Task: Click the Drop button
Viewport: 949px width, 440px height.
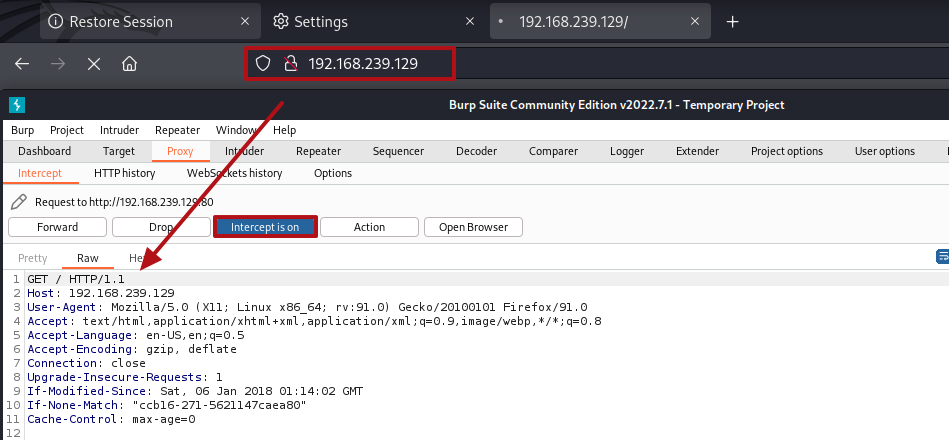Action: click(161, 227)
